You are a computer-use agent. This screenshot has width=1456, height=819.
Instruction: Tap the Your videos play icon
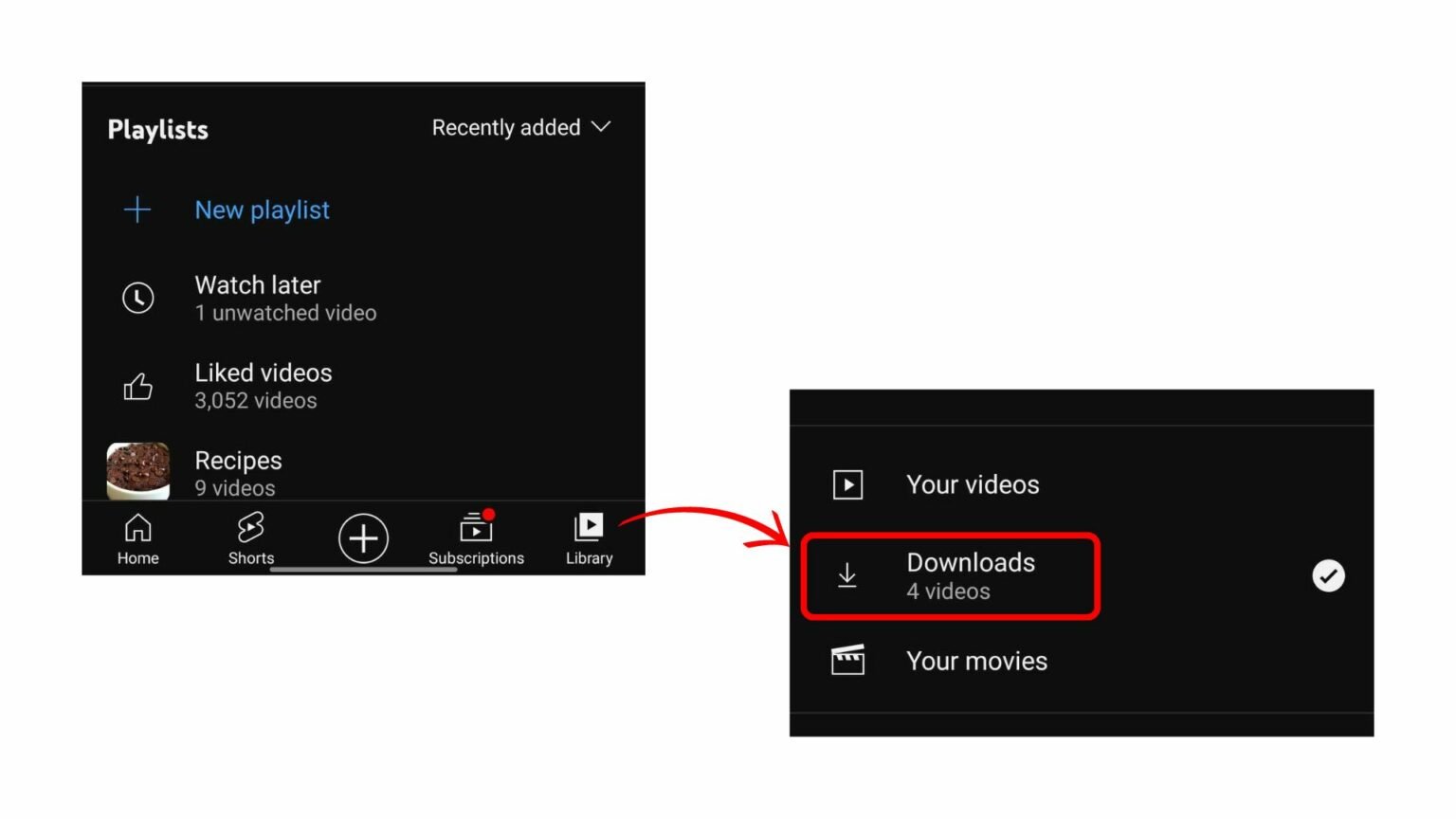click(847, 483)
